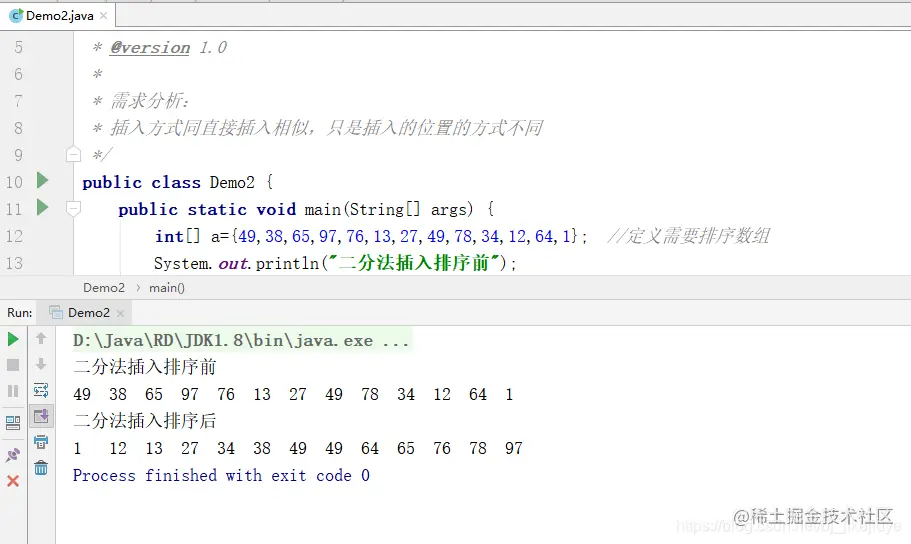Pin the Demo2 run tab
The width and height of the screenshot is (911, 544).
point(13,454)
